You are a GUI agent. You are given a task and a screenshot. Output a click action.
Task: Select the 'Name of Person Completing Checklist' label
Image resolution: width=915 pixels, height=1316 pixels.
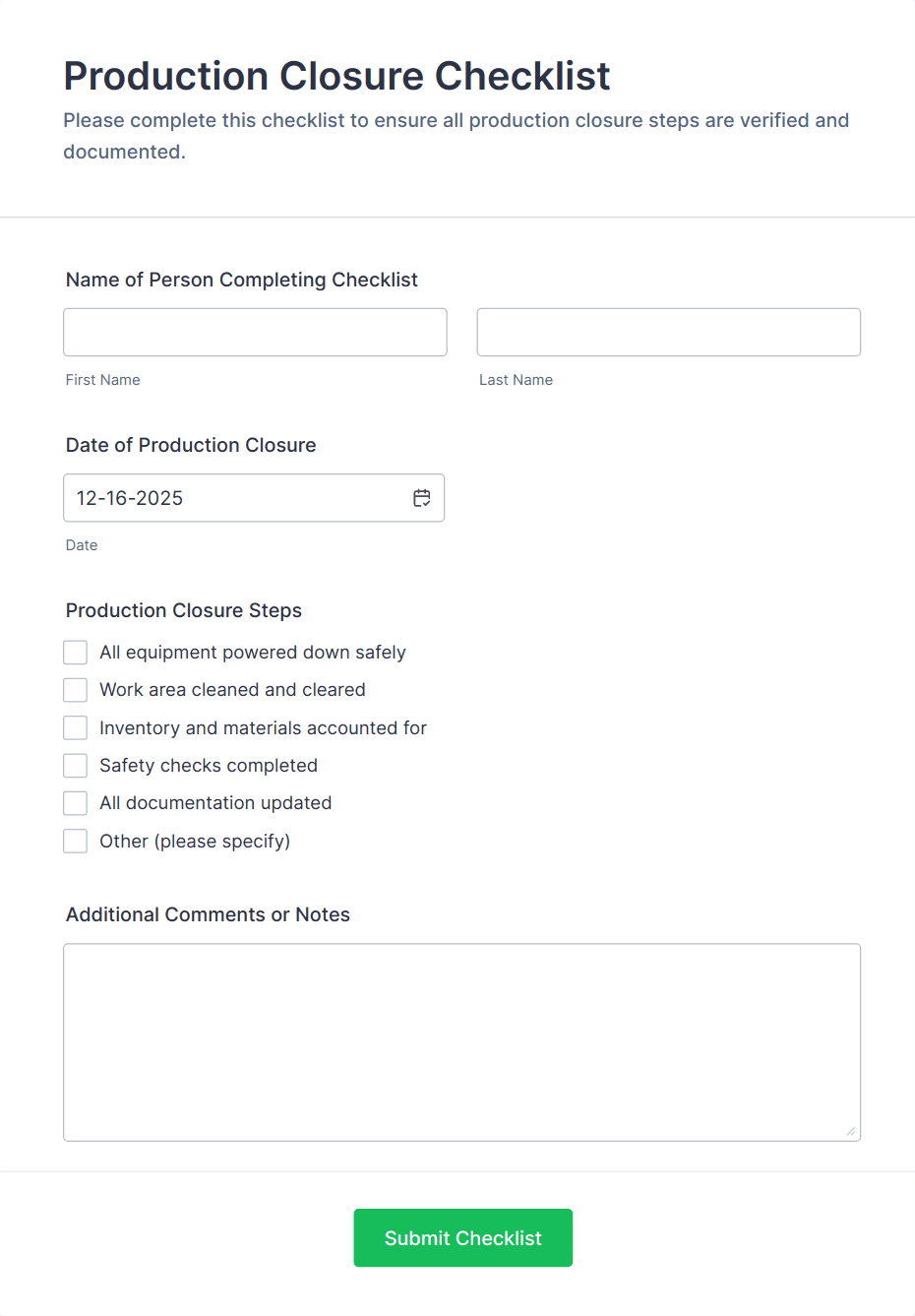241,280
